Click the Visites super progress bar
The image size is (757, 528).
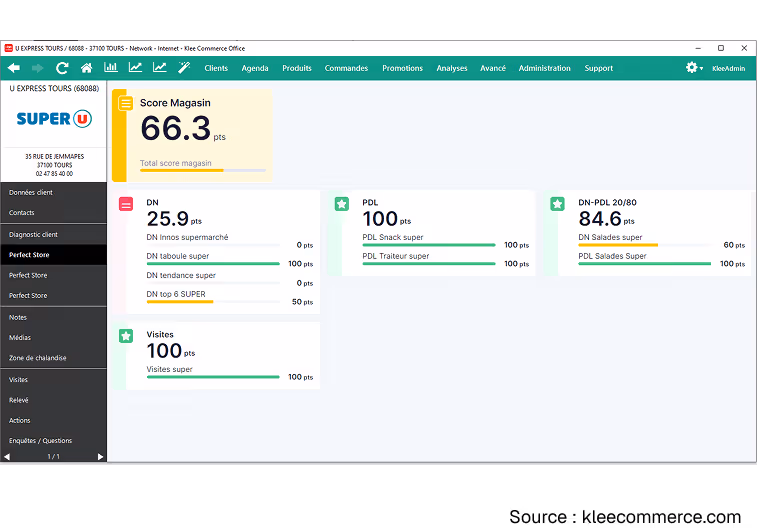click(x=213, y=376)
